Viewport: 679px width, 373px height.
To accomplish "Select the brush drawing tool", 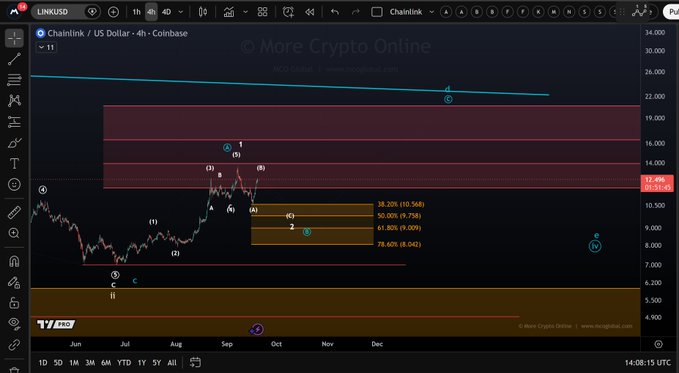I will pyautogui.click(x=14, y=143).
